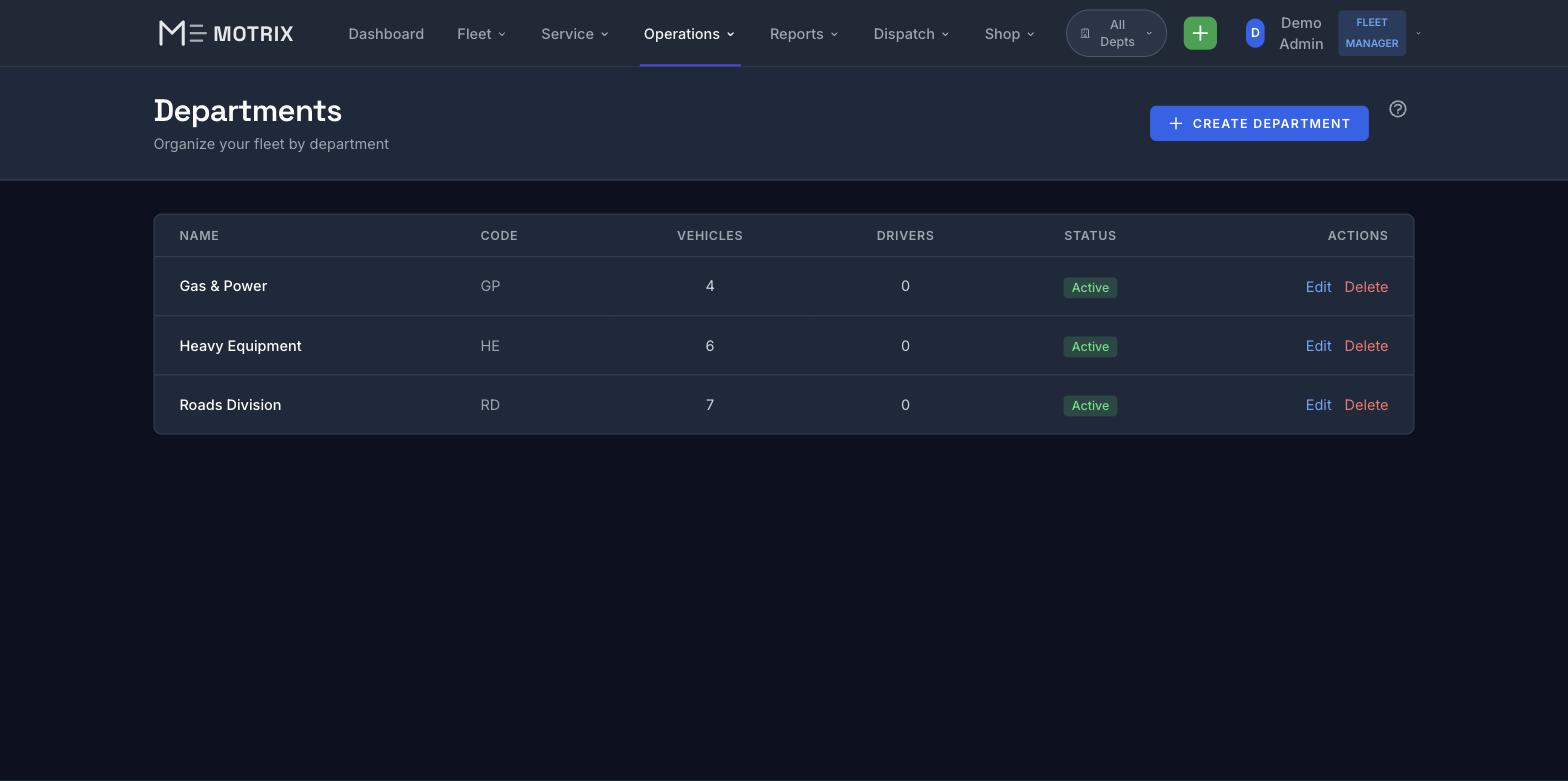Open the Service menu
1568x781 pixels.
tap(575, 33)
